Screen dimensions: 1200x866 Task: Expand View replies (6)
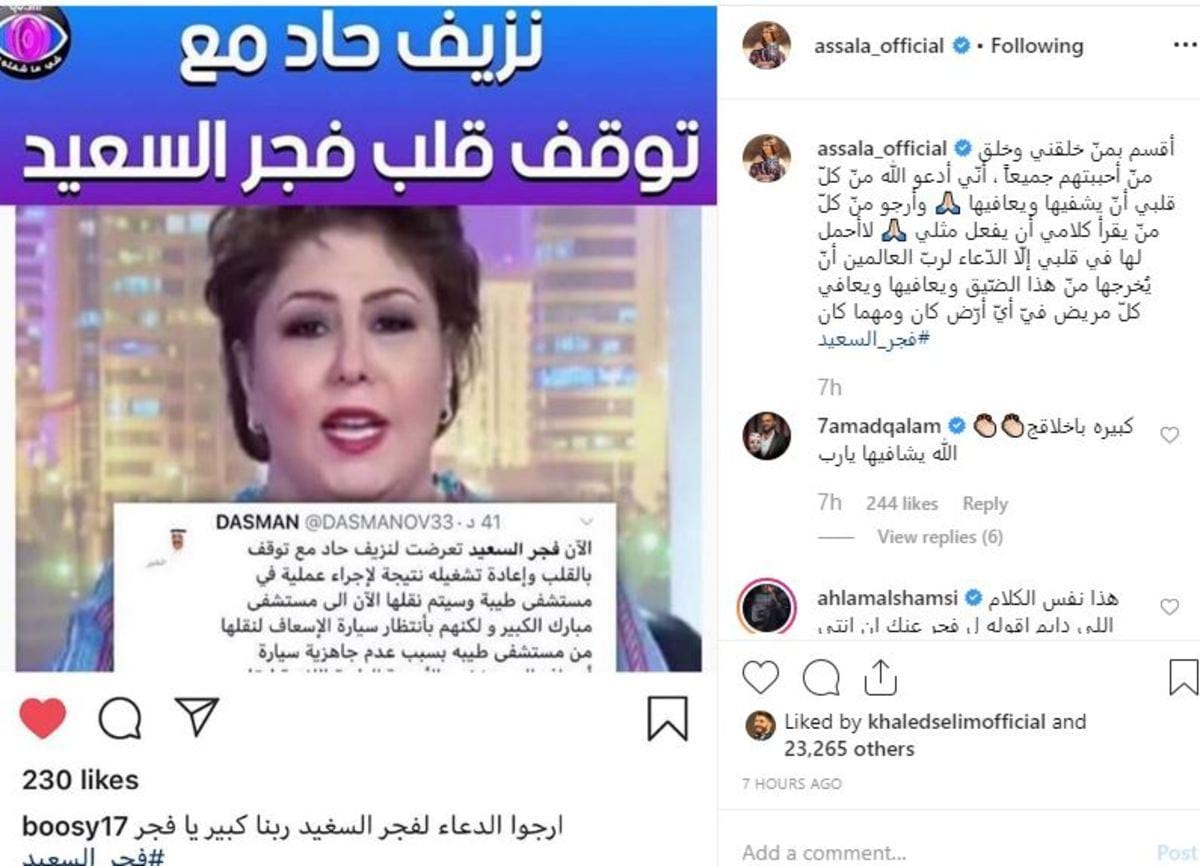939,537
